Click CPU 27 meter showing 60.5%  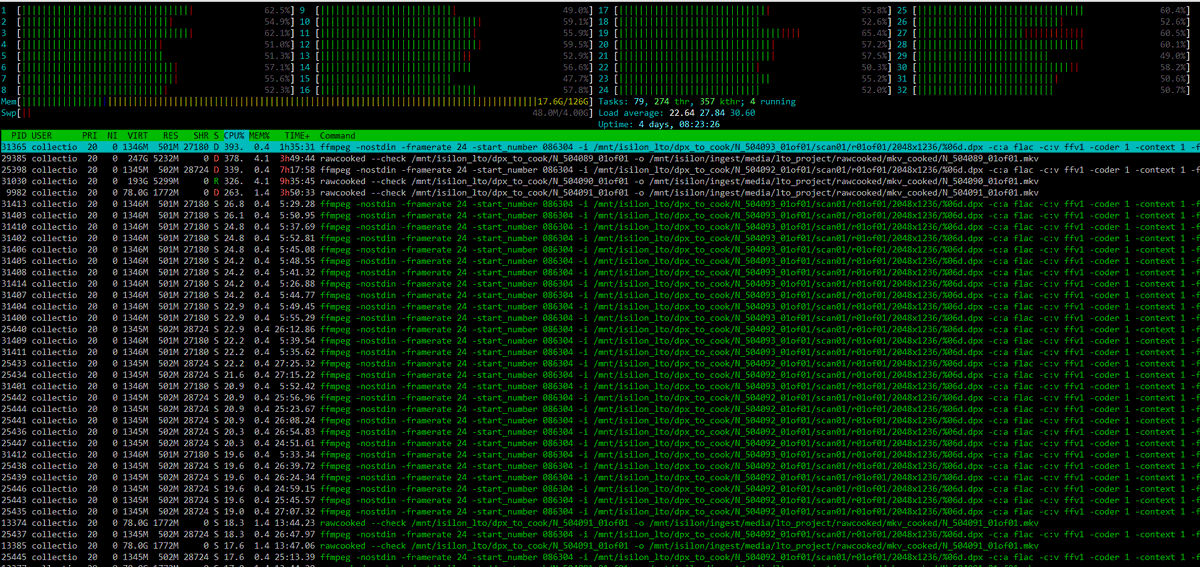(1044, 33)
